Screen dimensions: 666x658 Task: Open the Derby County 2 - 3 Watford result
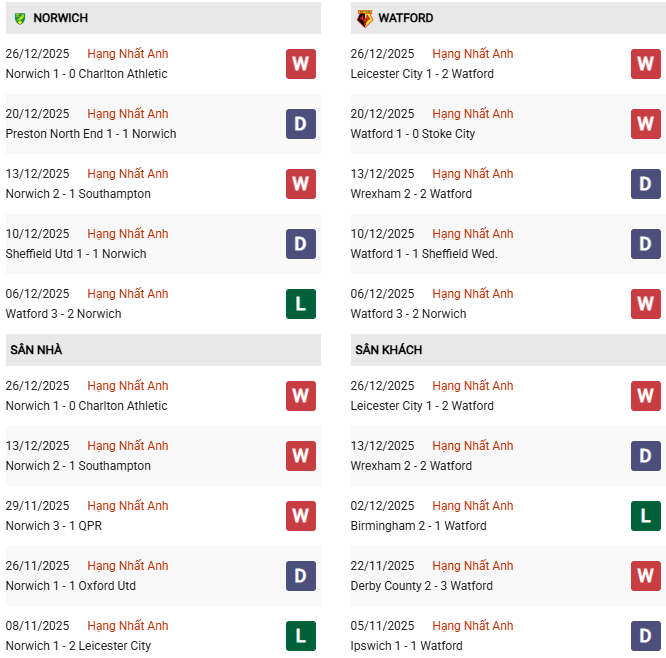[x=421, y=586]
